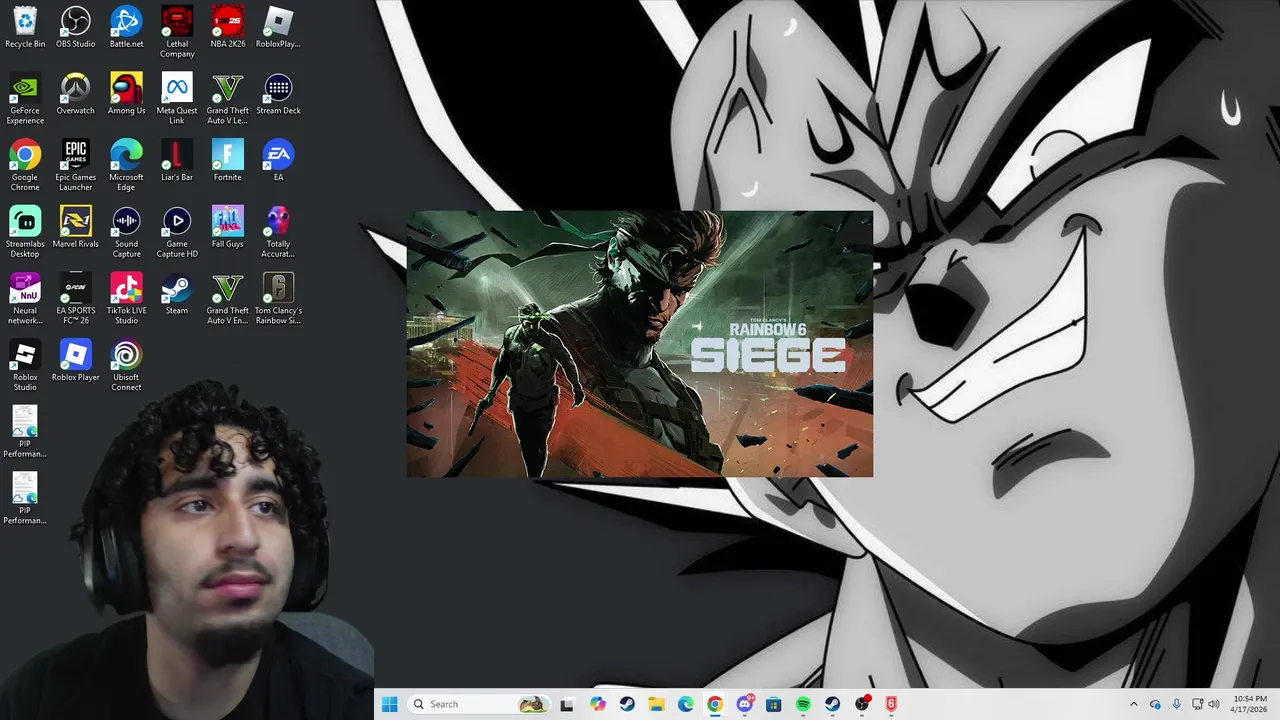Click the Rainbow 6 Siege splash image
This screenshot has height=720, width=1280.
[x=640, y=344]
